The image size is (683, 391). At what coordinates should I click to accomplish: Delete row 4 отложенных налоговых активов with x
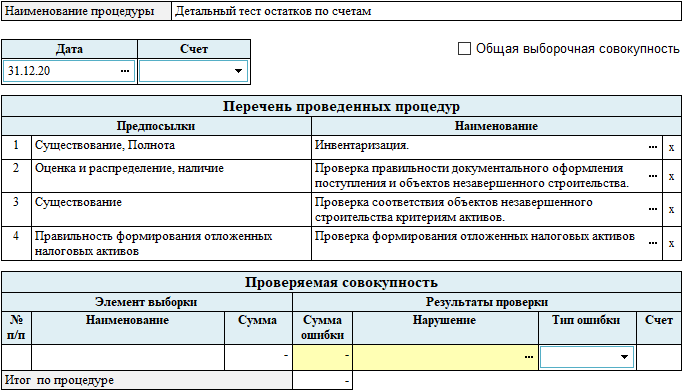[x=672, y=243]
